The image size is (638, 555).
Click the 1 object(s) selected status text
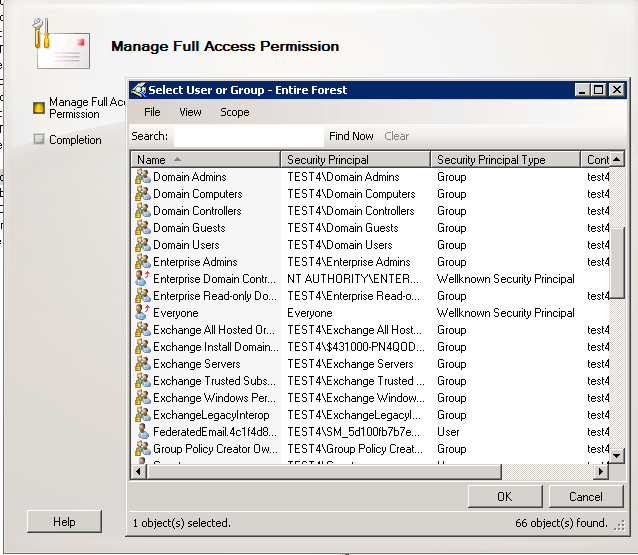pos(181,522)
